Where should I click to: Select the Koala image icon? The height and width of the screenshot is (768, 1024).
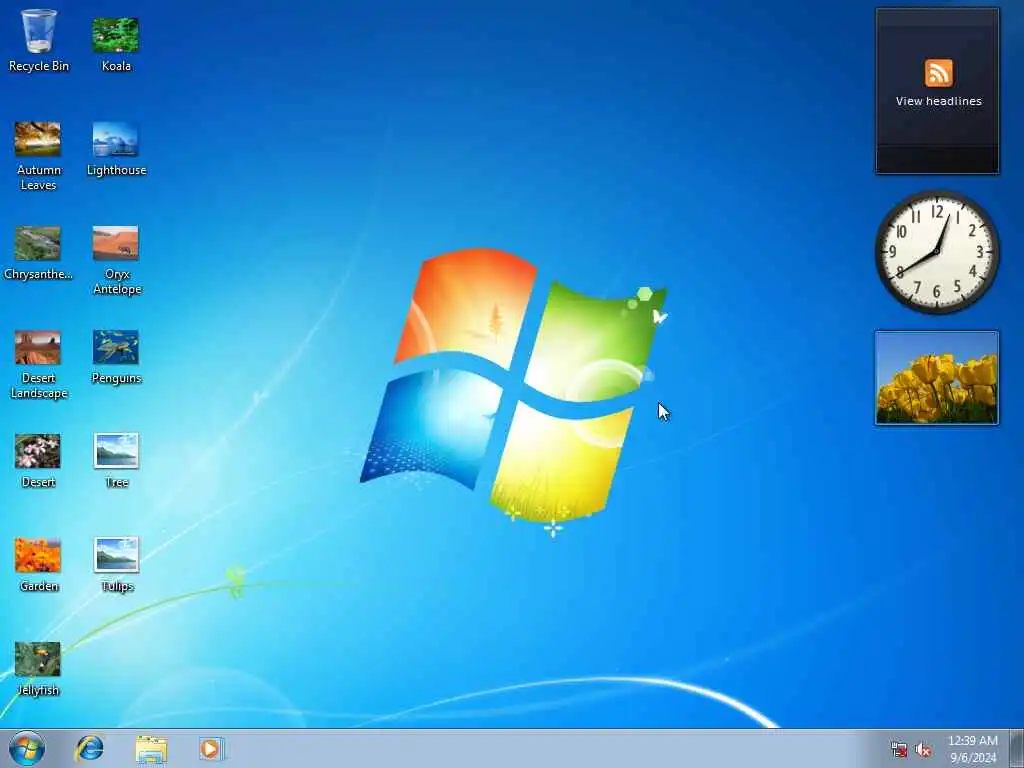pyautogui.click(x=116, y=43)
